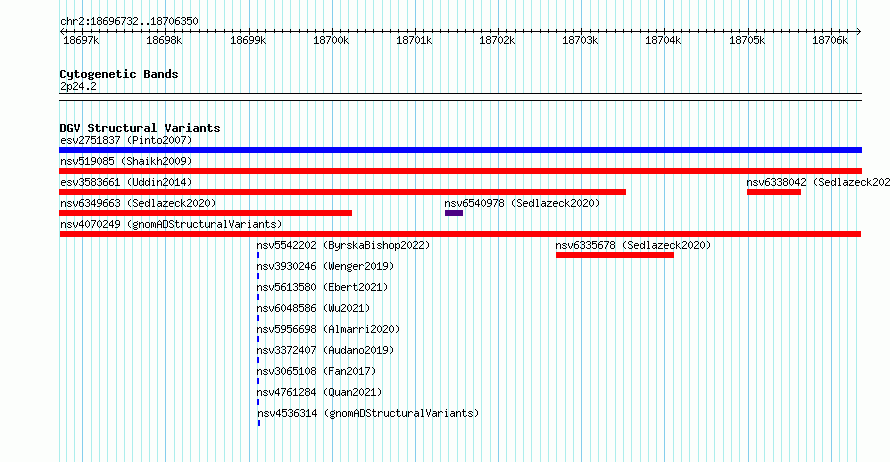
Task: Click the 18700k ruler position
Action: (331, 40)
